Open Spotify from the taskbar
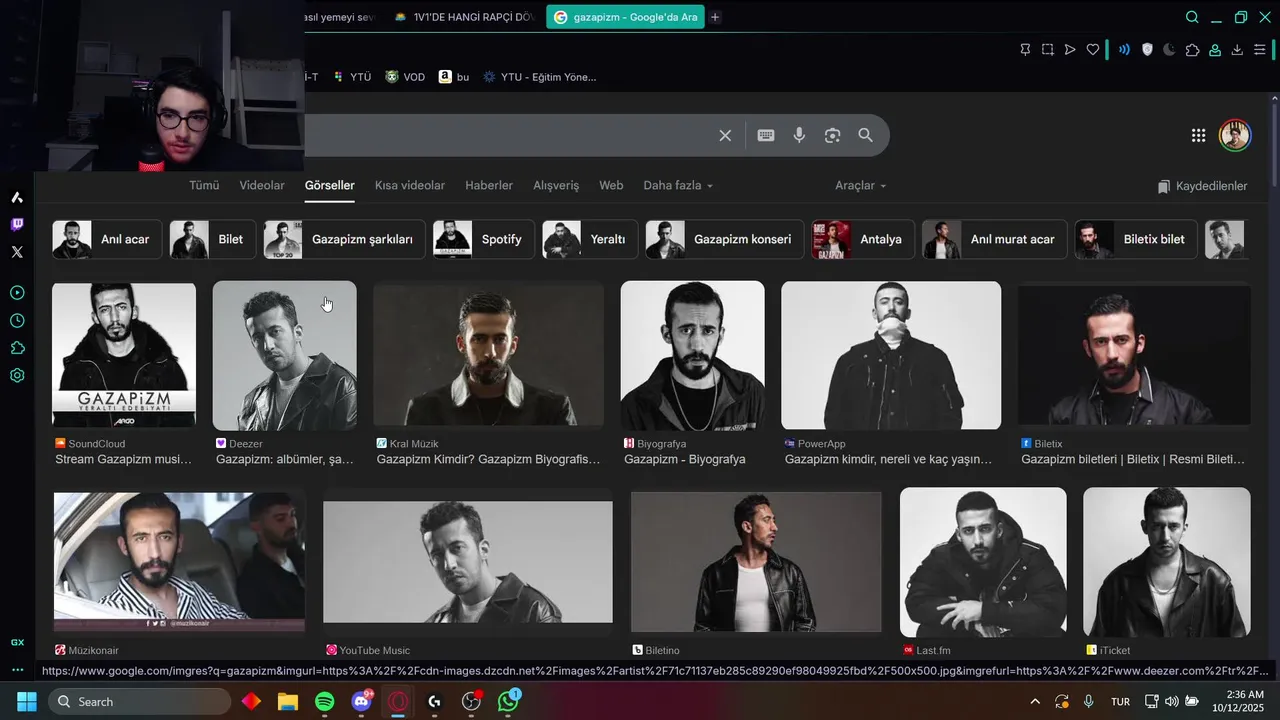This screenshot has height=720, width=1280. (x=325, y=702)
